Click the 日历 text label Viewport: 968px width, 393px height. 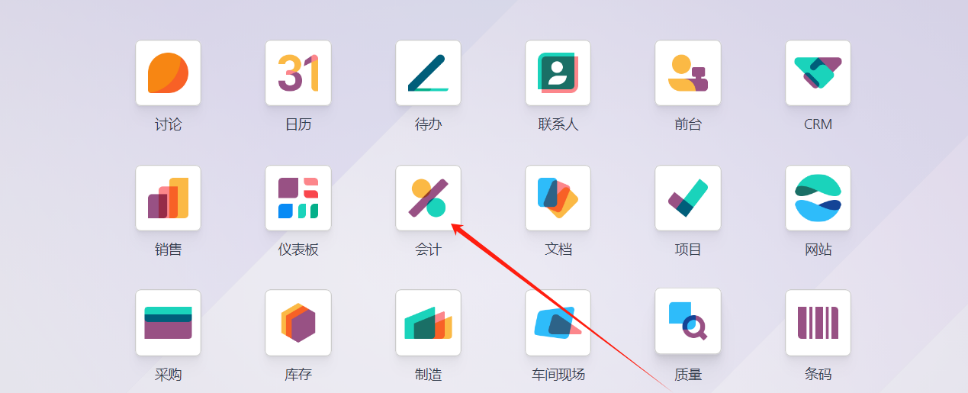click(298, 125)
